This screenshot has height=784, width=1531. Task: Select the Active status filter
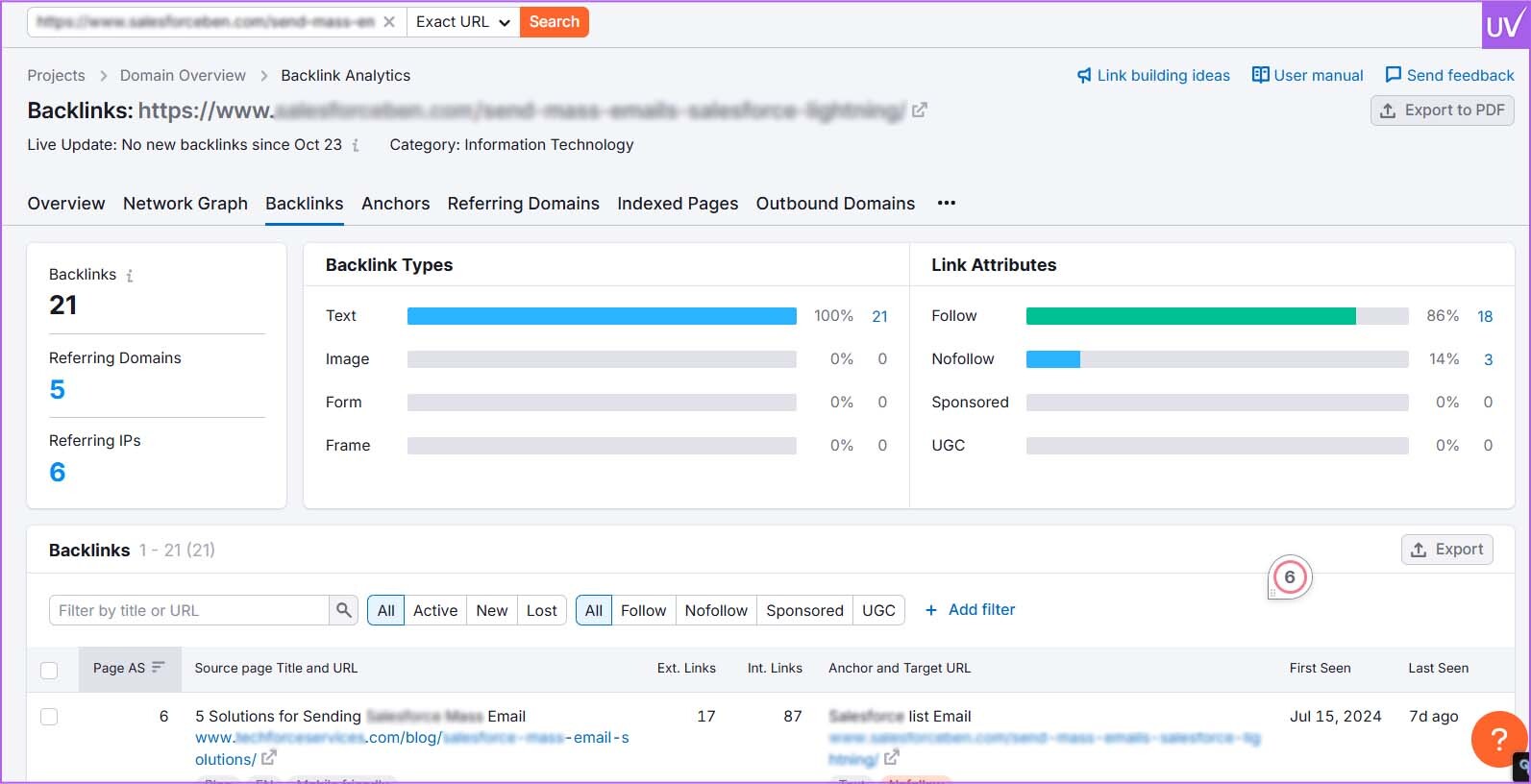point(435,610)
